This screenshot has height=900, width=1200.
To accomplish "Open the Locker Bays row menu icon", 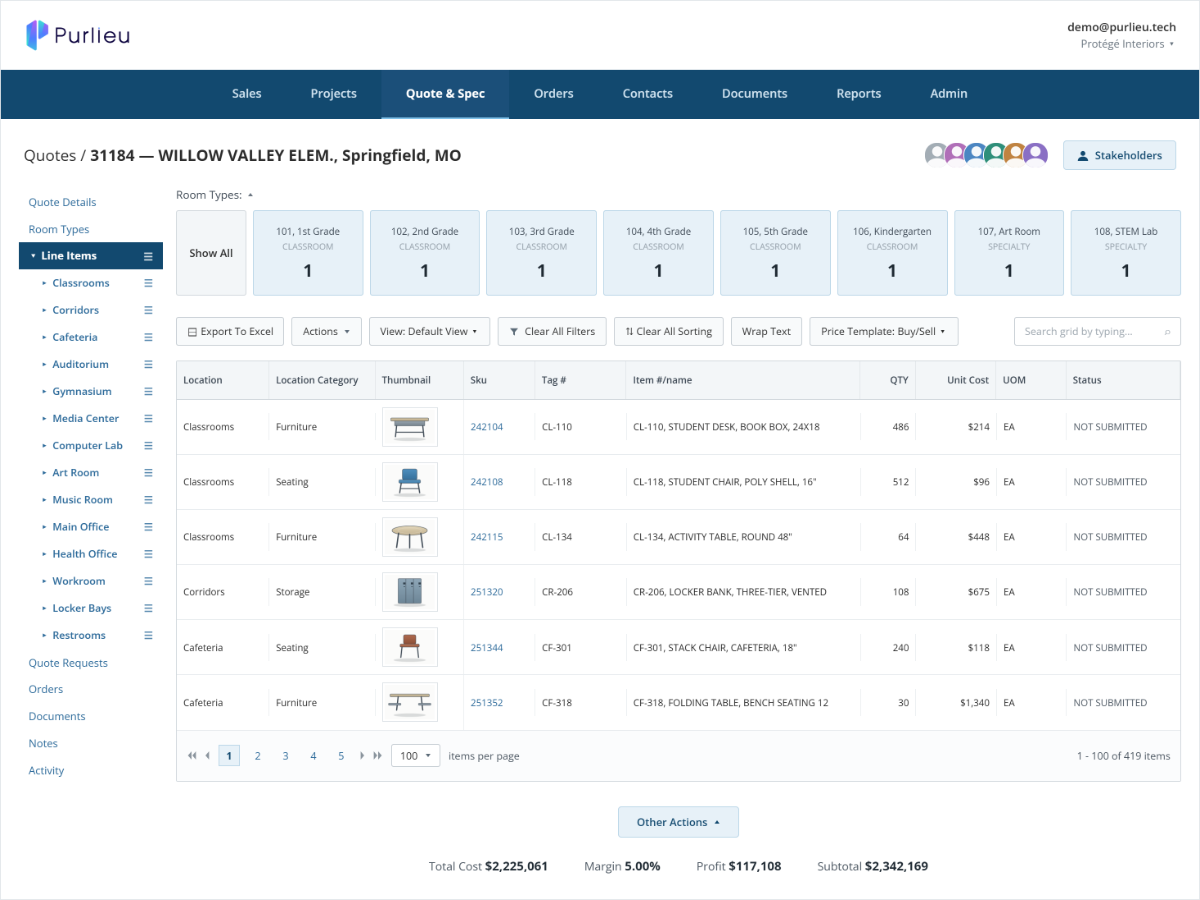I will [x=148, y=608].
